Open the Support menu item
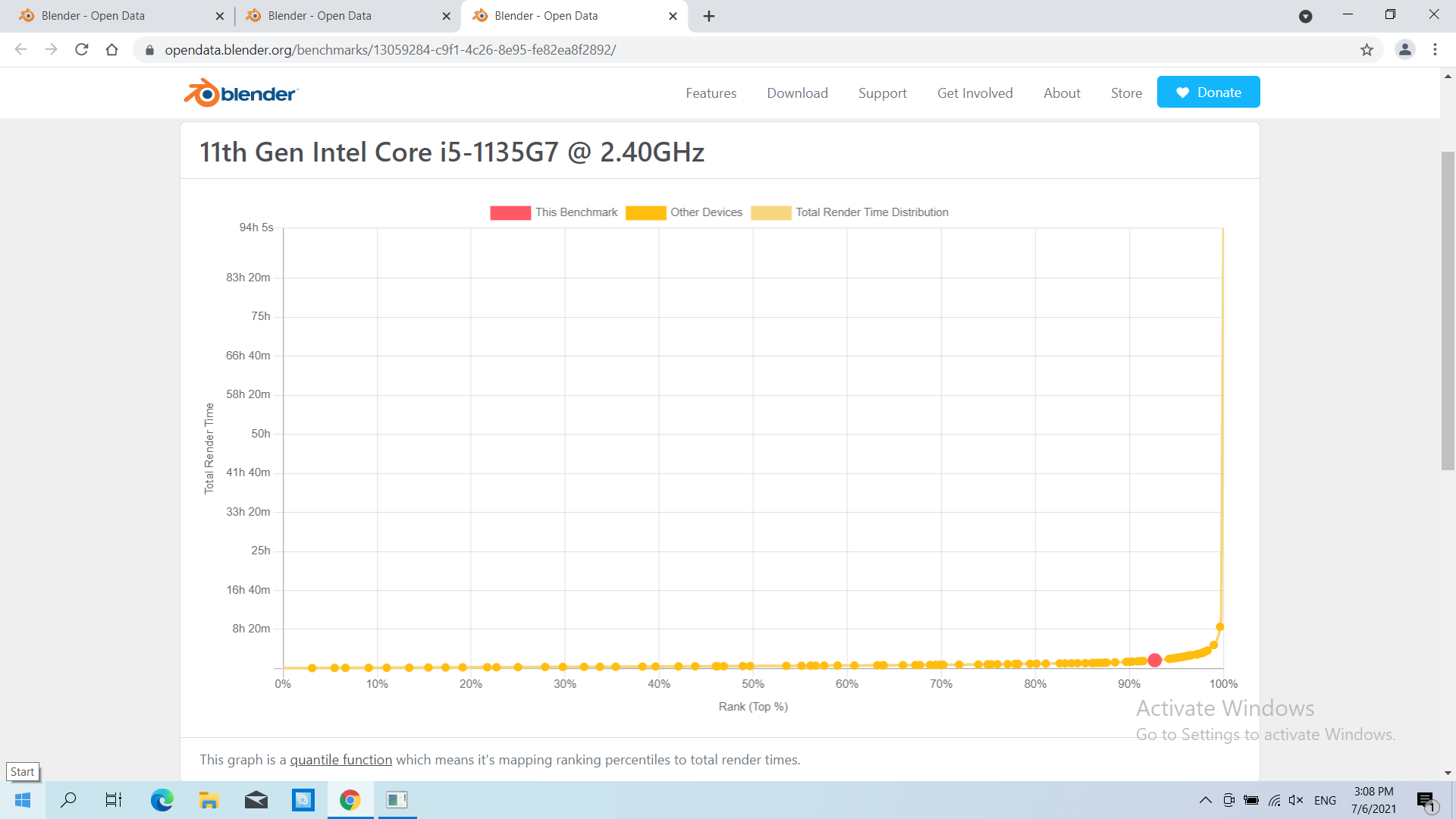 (882, 93)
